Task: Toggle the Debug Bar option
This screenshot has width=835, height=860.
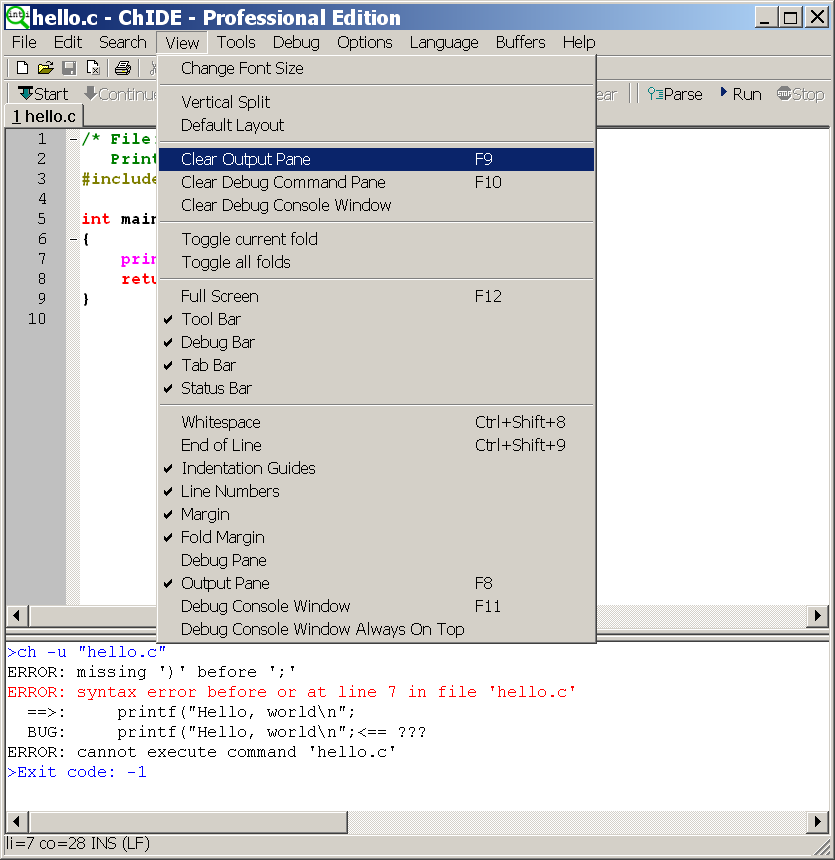Action: tap(376, 342)
